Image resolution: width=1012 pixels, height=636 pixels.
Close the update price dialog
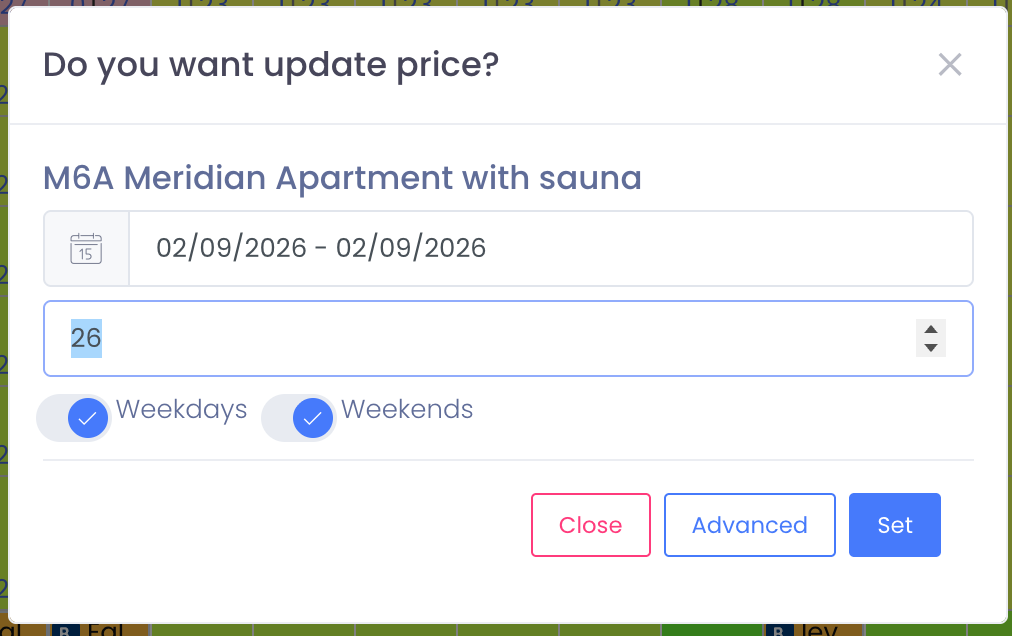(590, 525)
